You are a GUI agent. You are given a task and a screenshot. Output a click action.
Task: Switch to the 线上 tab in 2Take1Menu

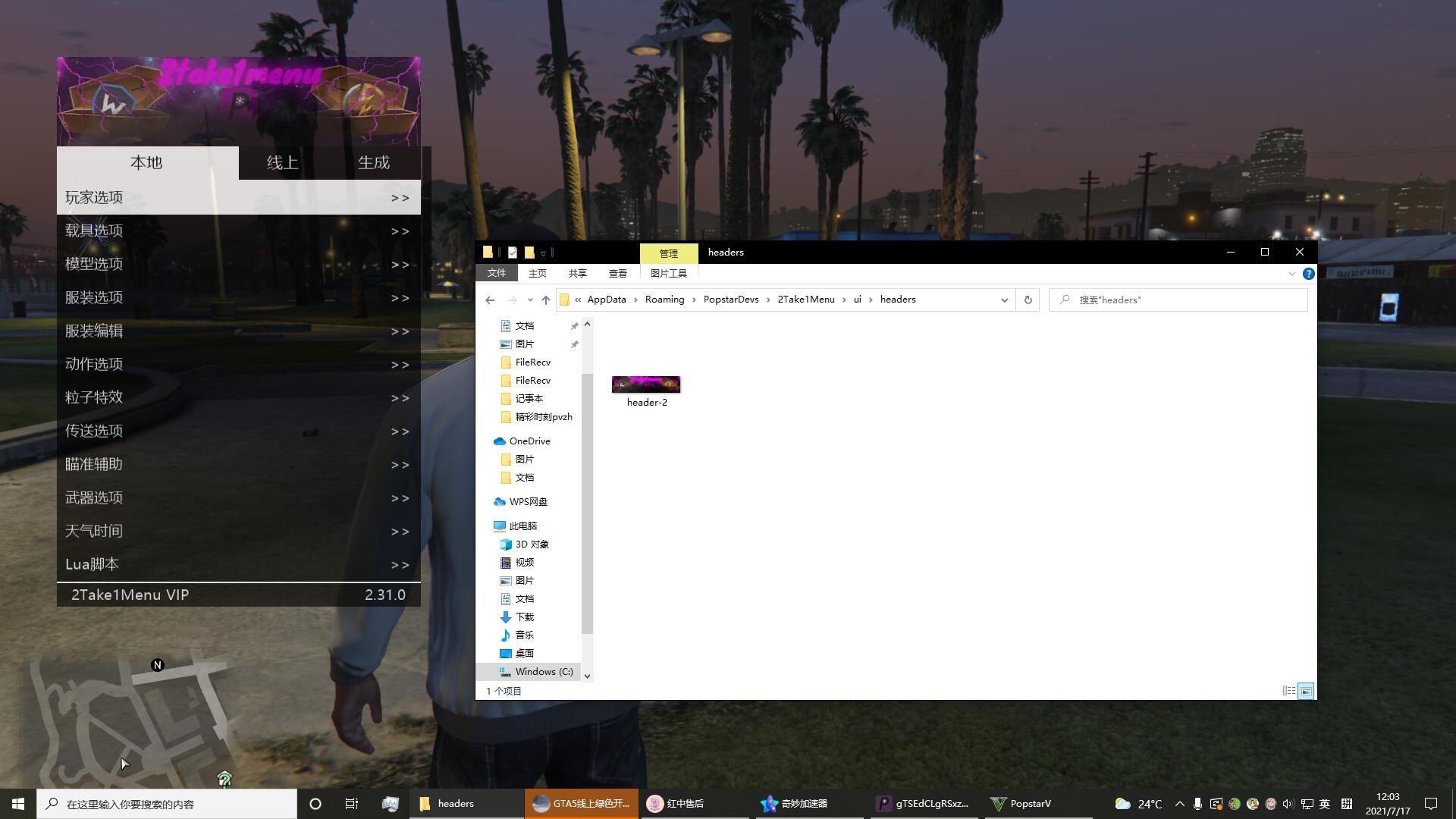282,162
